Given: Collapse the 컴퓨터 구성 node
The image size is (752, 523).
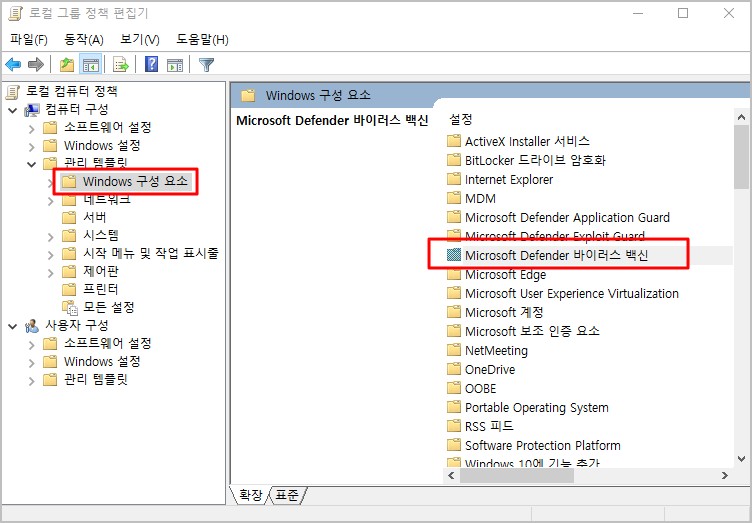Looking at the screenshot, I should coord(13,110).
